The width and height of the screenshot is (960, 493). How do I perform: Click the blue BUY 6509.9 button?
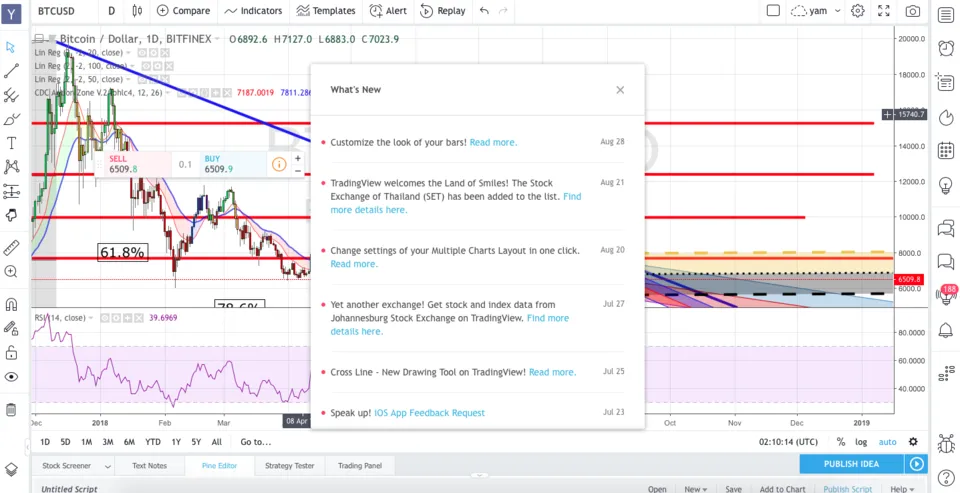point(233,164)
